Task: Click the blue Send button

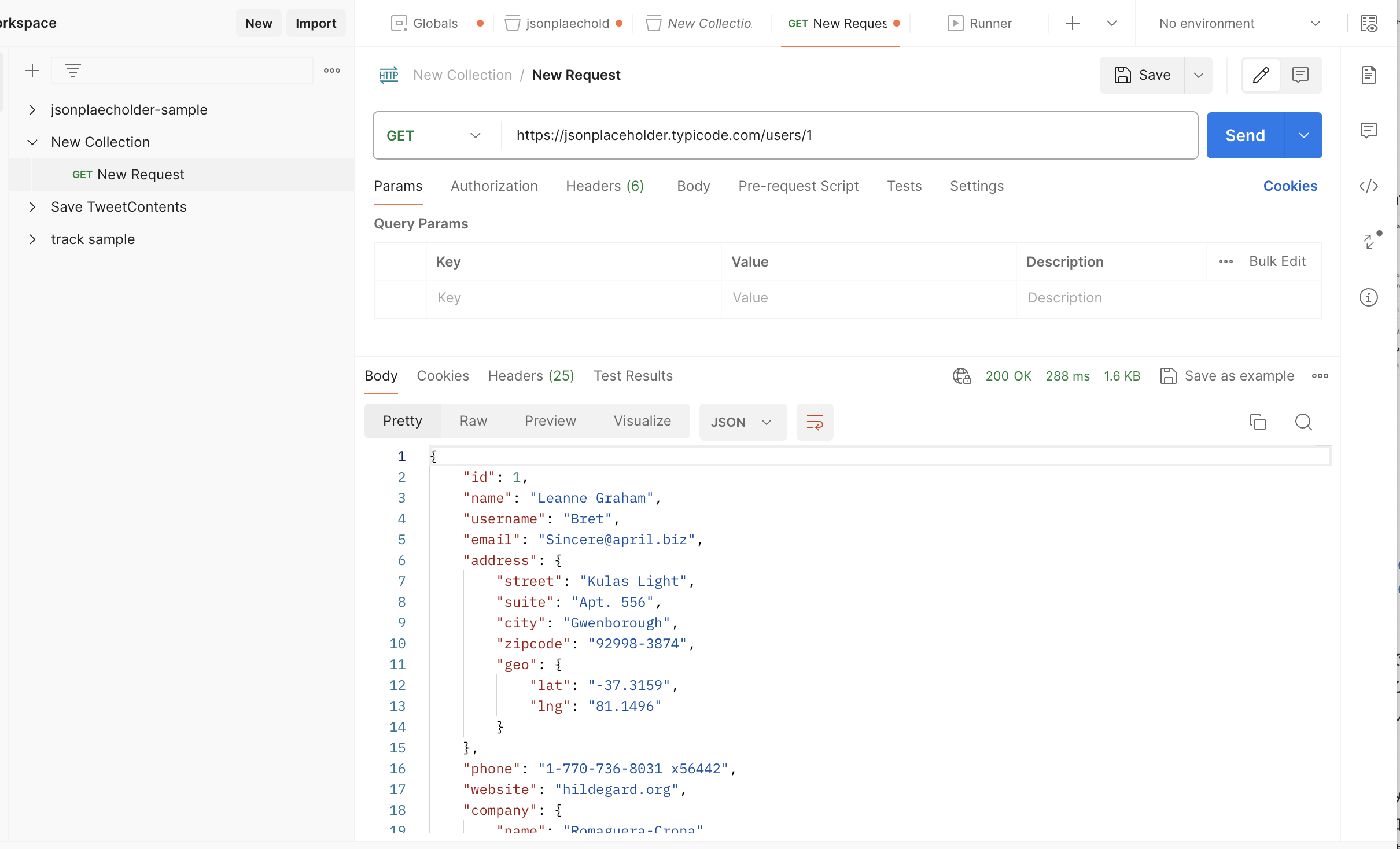Action: tap(1246, 135)
